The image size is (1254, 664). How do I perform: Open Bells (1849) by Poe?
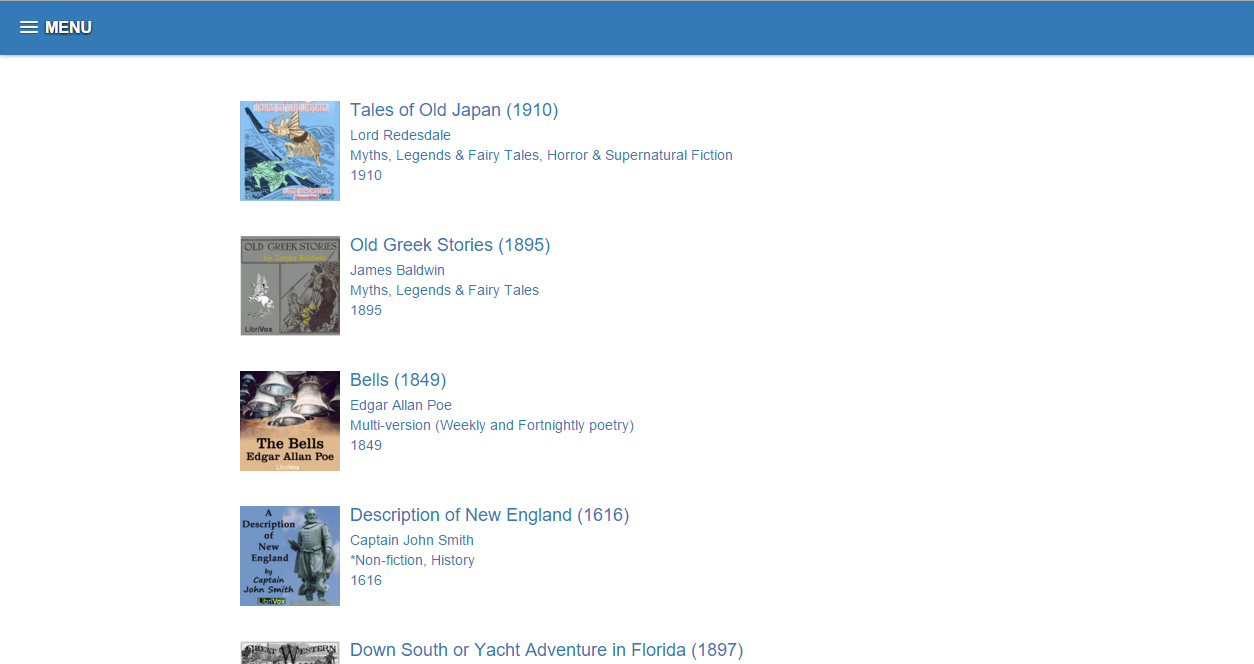(398, 380)
